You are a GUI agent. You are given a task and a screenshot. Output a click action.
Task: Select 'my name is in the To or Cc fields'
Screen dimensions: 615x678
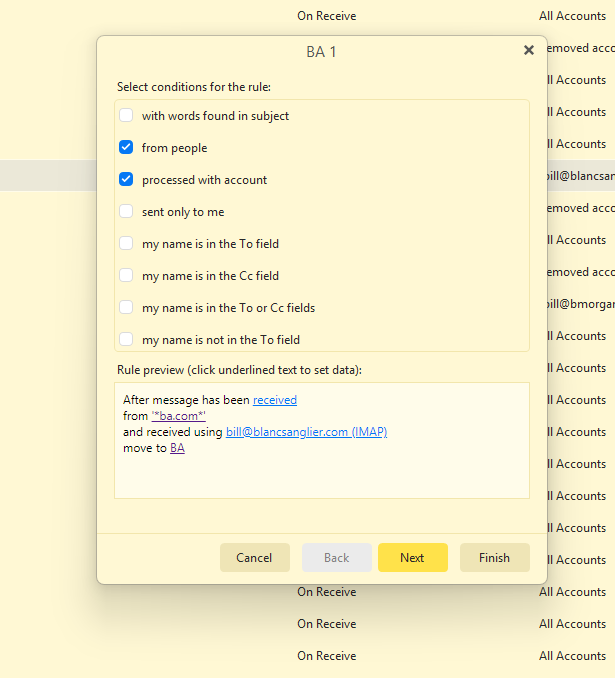click(x=126, y=307)
